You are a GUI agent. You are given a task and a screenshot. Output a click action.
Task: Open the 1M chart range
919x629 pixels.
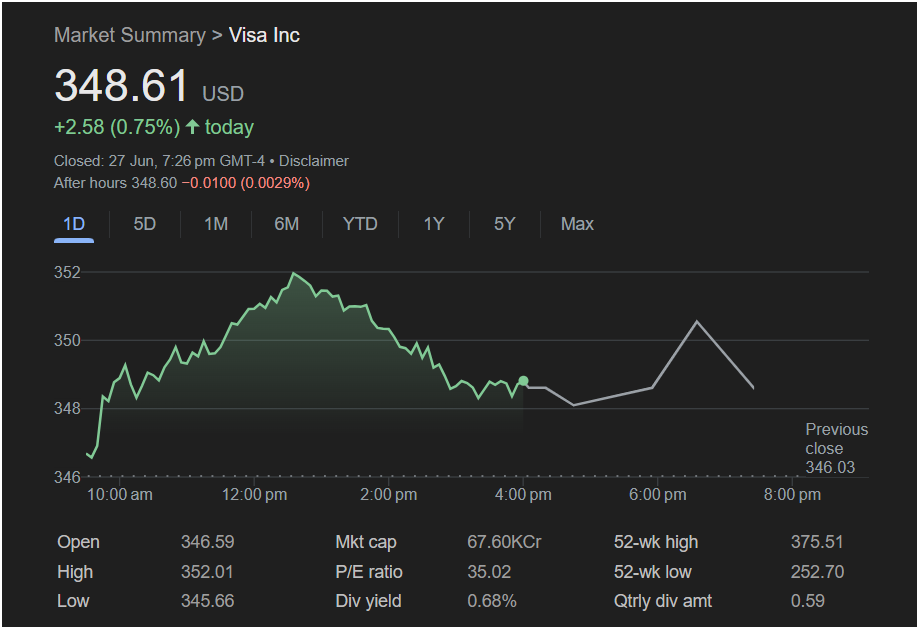pos(216,224)
